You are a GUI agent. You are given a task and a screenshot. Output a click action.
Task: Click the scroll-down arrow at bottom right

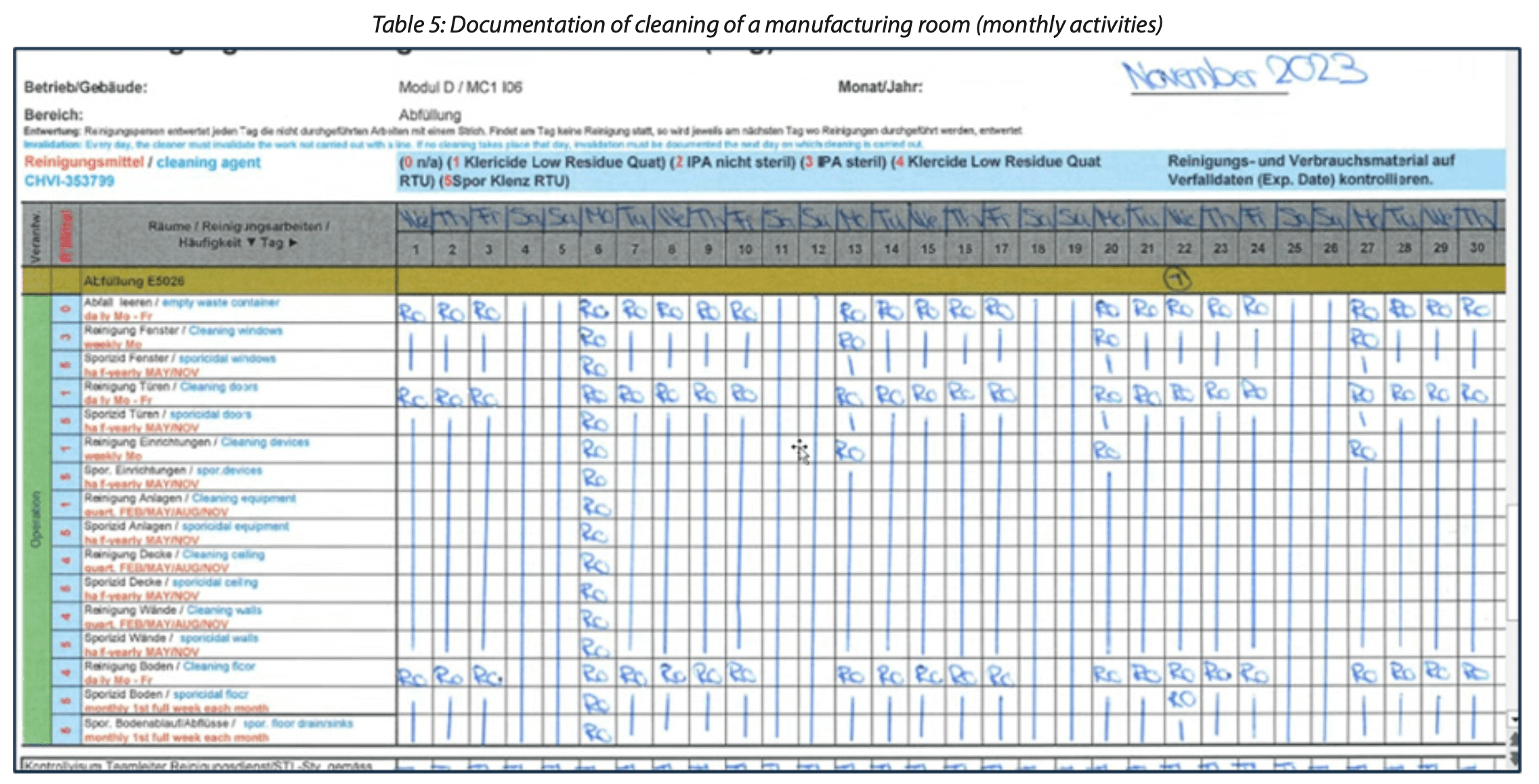pyautogui.click(x=1513, y=720)
